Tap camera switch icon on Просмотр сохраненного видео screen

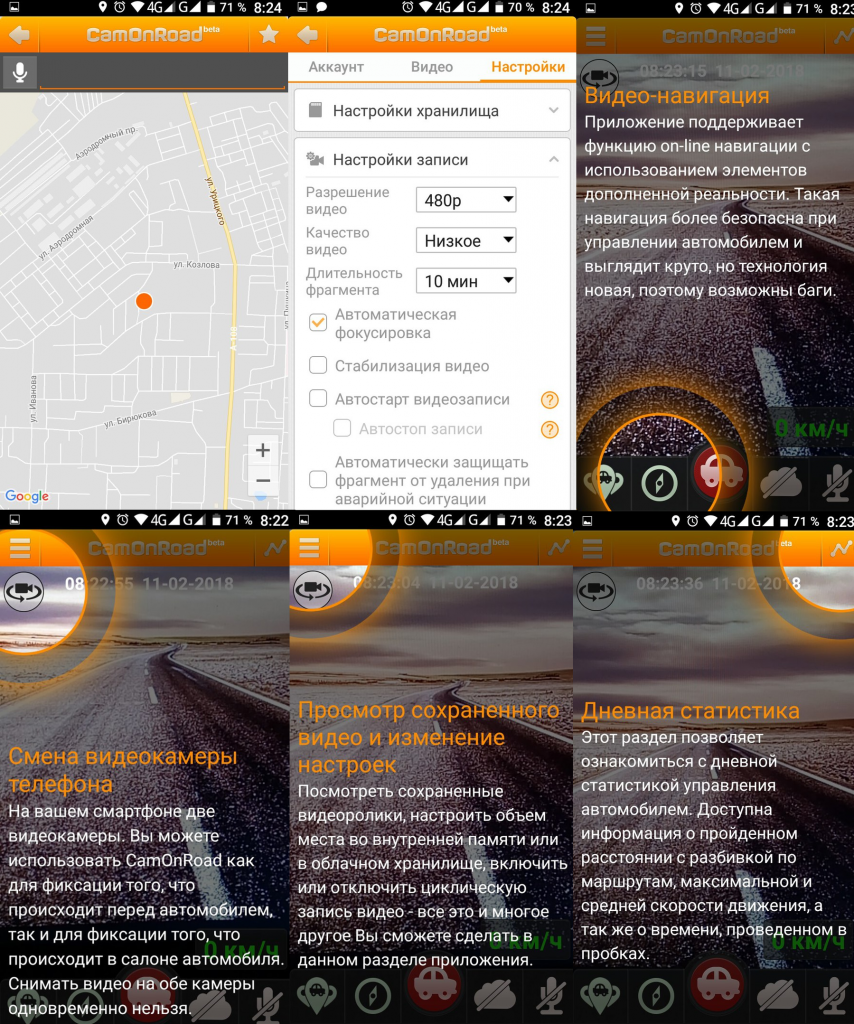[x=313, y=590]
